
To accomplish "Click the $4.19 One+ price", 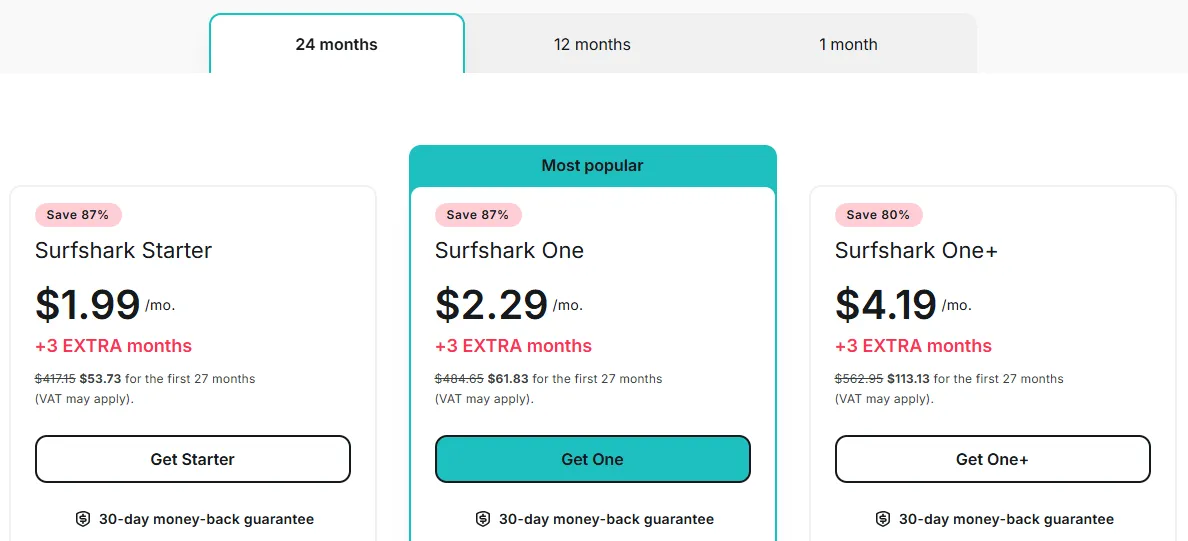I will coord(886,305).
